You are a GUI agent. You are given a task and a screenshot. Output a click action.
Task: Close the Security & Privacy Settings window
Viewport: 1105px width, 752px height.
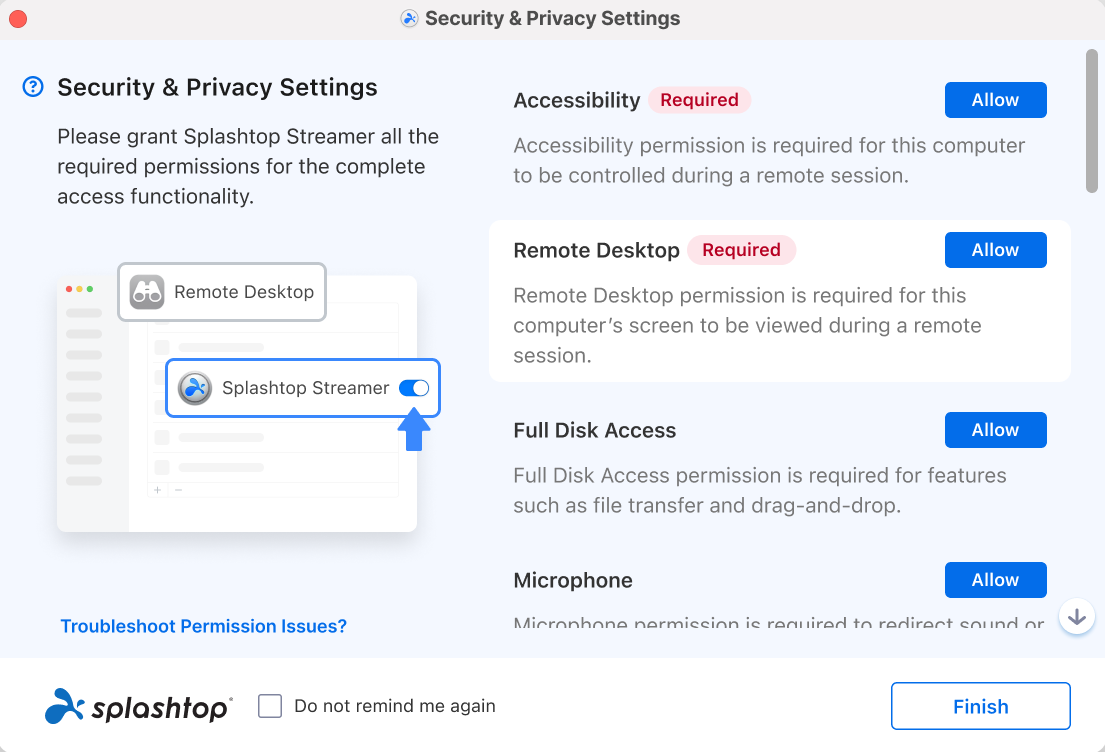18,19
